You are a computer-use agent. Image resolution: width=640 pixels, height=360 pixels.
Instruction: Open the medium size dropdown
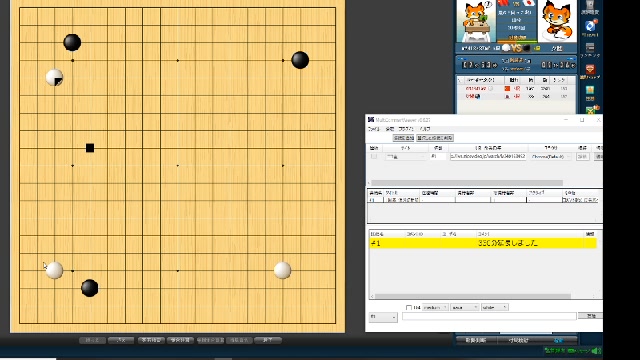click(435, 307)
